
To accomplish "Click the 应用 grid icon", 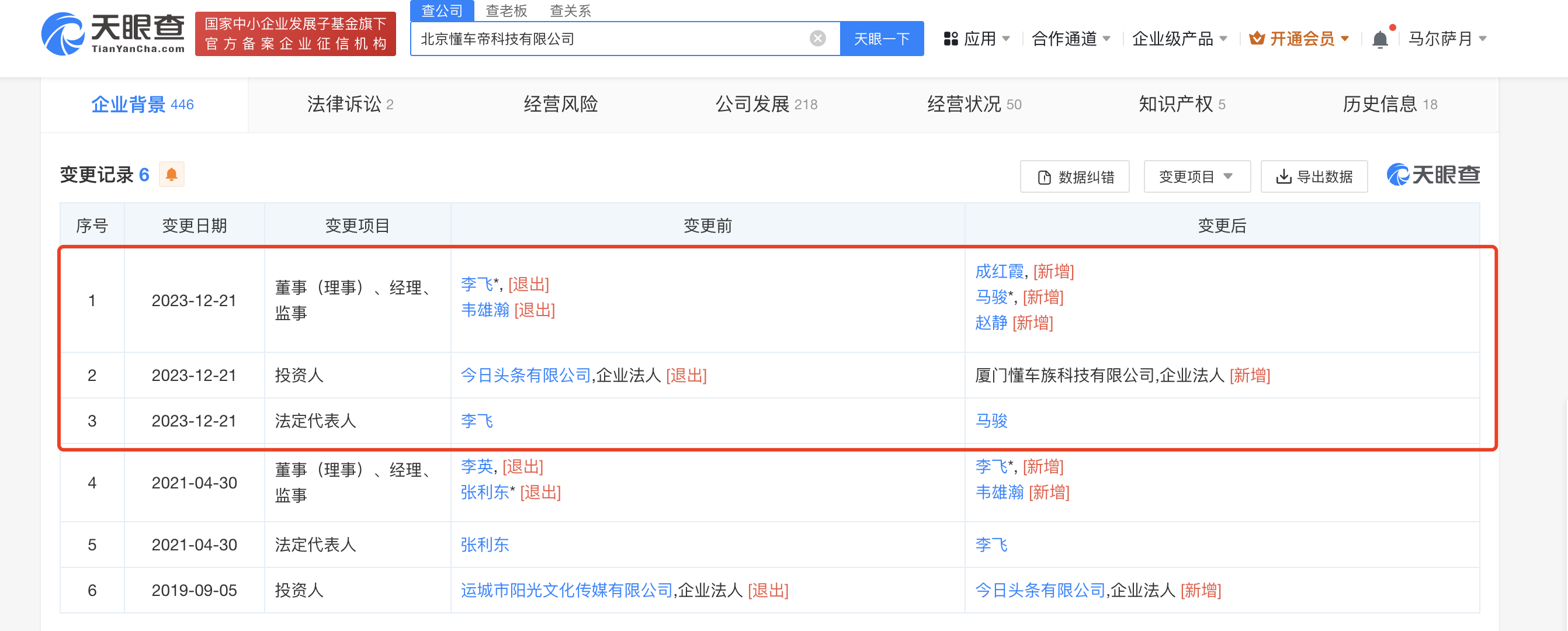I will click(950, 39).
